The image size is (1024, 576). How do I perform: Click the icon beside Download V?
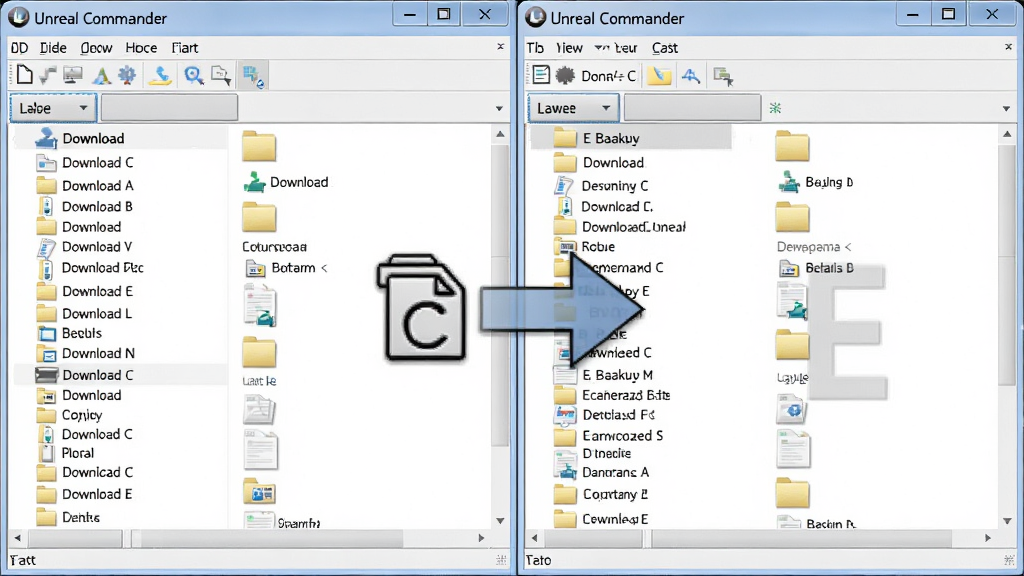tap(46, 248)
